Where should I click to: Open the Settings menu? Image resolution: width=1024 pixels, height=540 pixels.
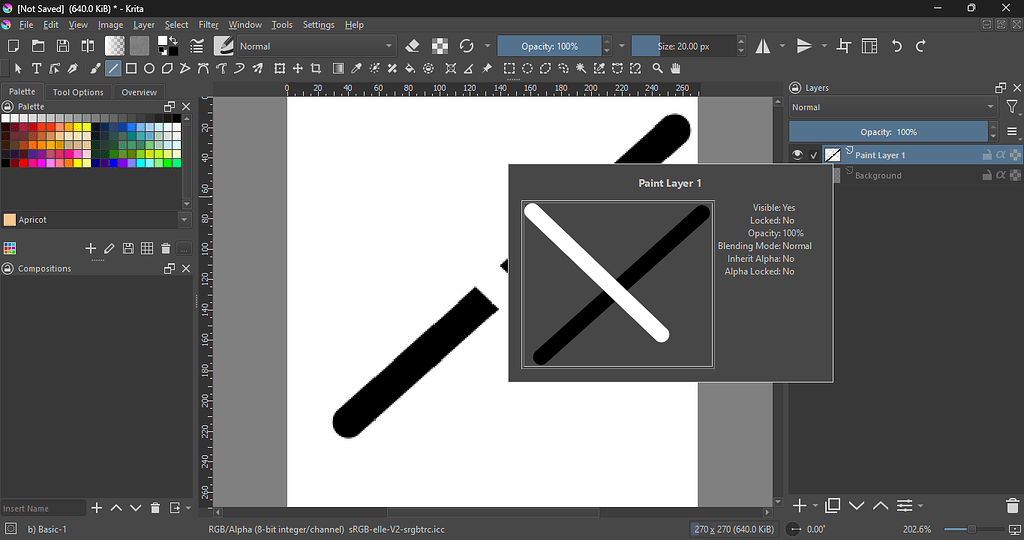coord(319,25)
